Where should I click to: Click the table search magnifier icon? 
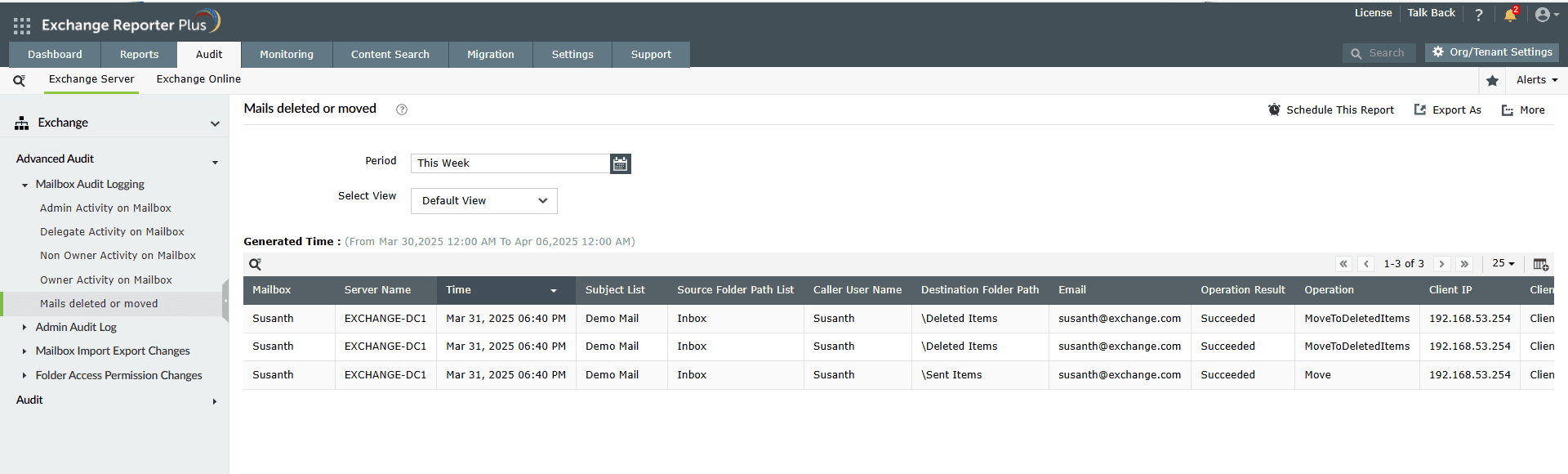click(x=256, y=264)
